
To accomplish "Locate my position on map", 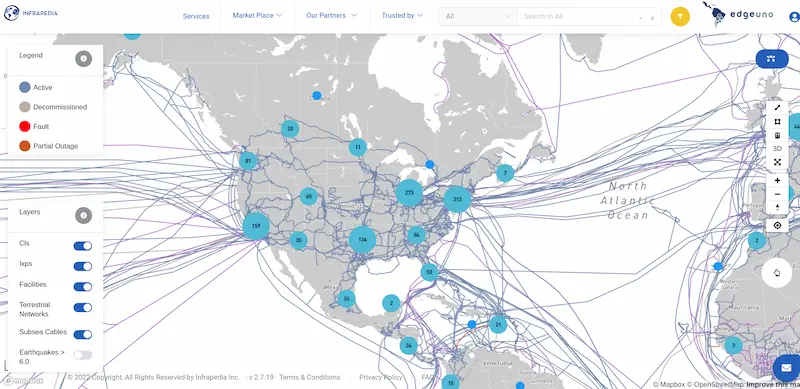I will click(777, 226).
